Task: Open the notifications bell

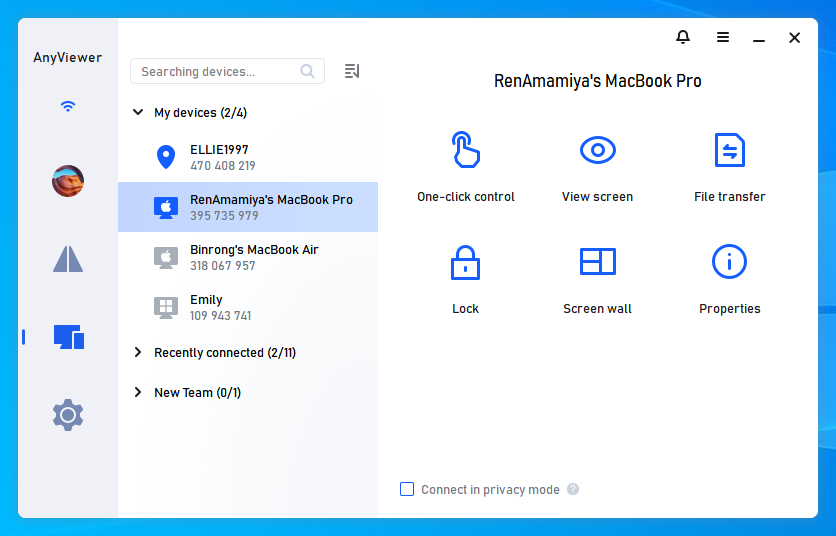Action: click(x=683, y=37)
